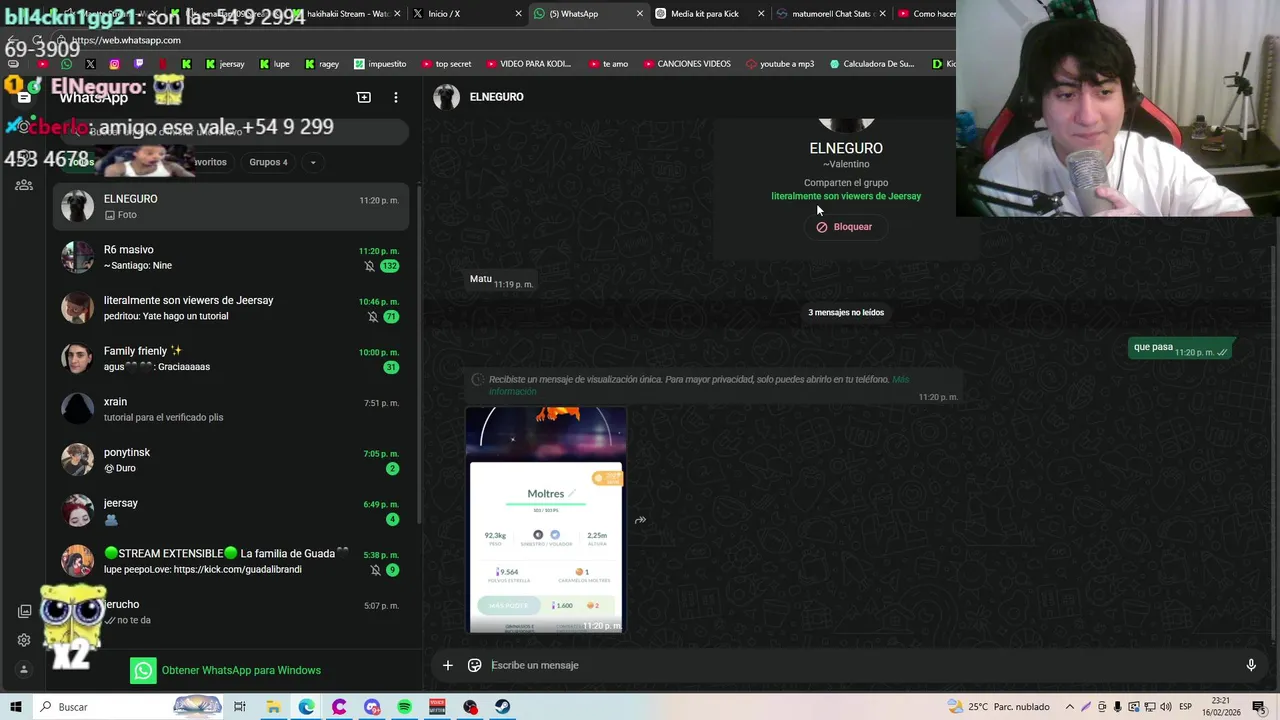Switch to 'Media kit para Kick' browser tab
1280x720 pixels.
click(710, 14)
